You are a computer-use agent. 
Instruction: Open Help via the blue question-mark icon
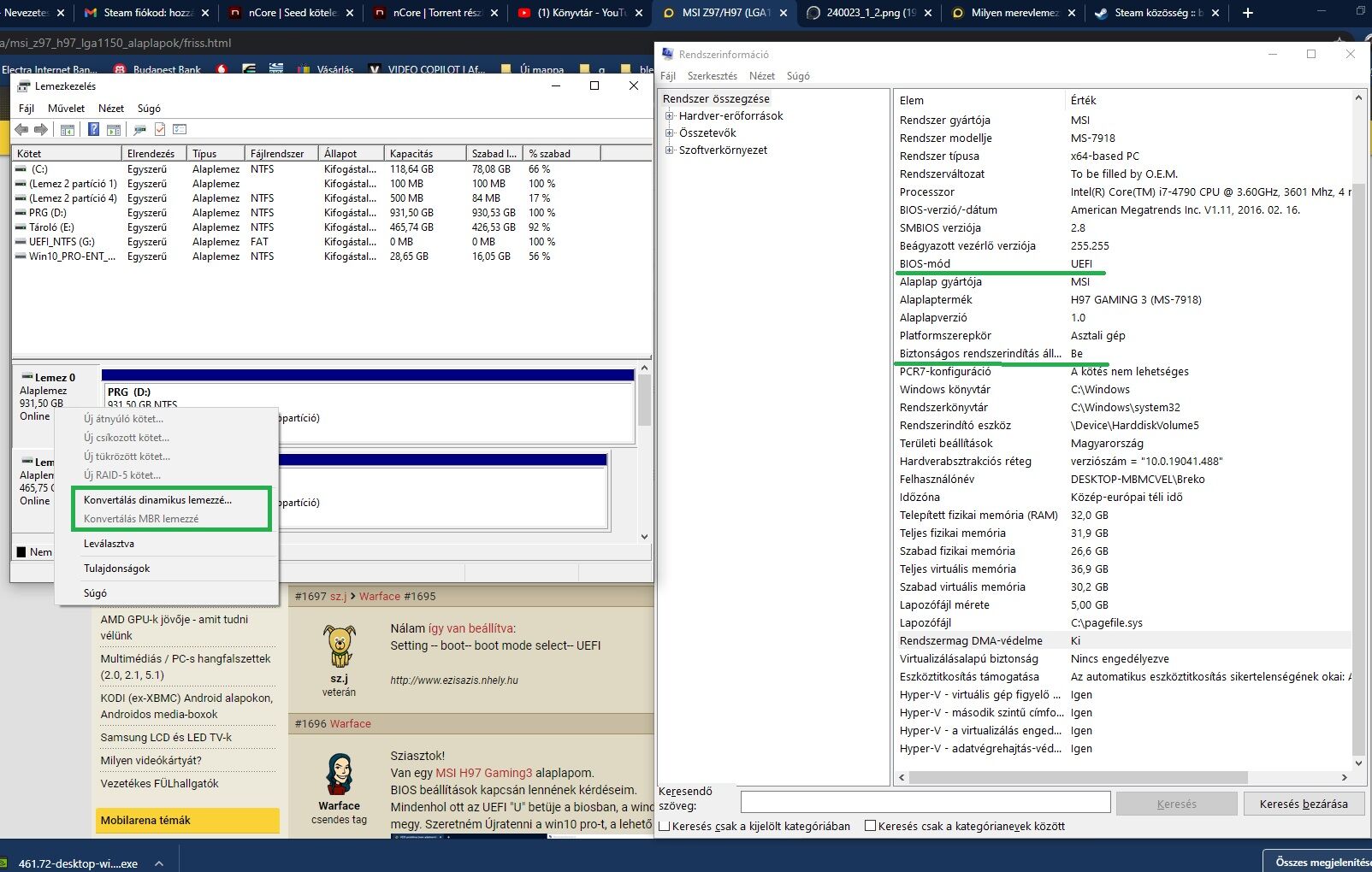[x=93, y=130]
